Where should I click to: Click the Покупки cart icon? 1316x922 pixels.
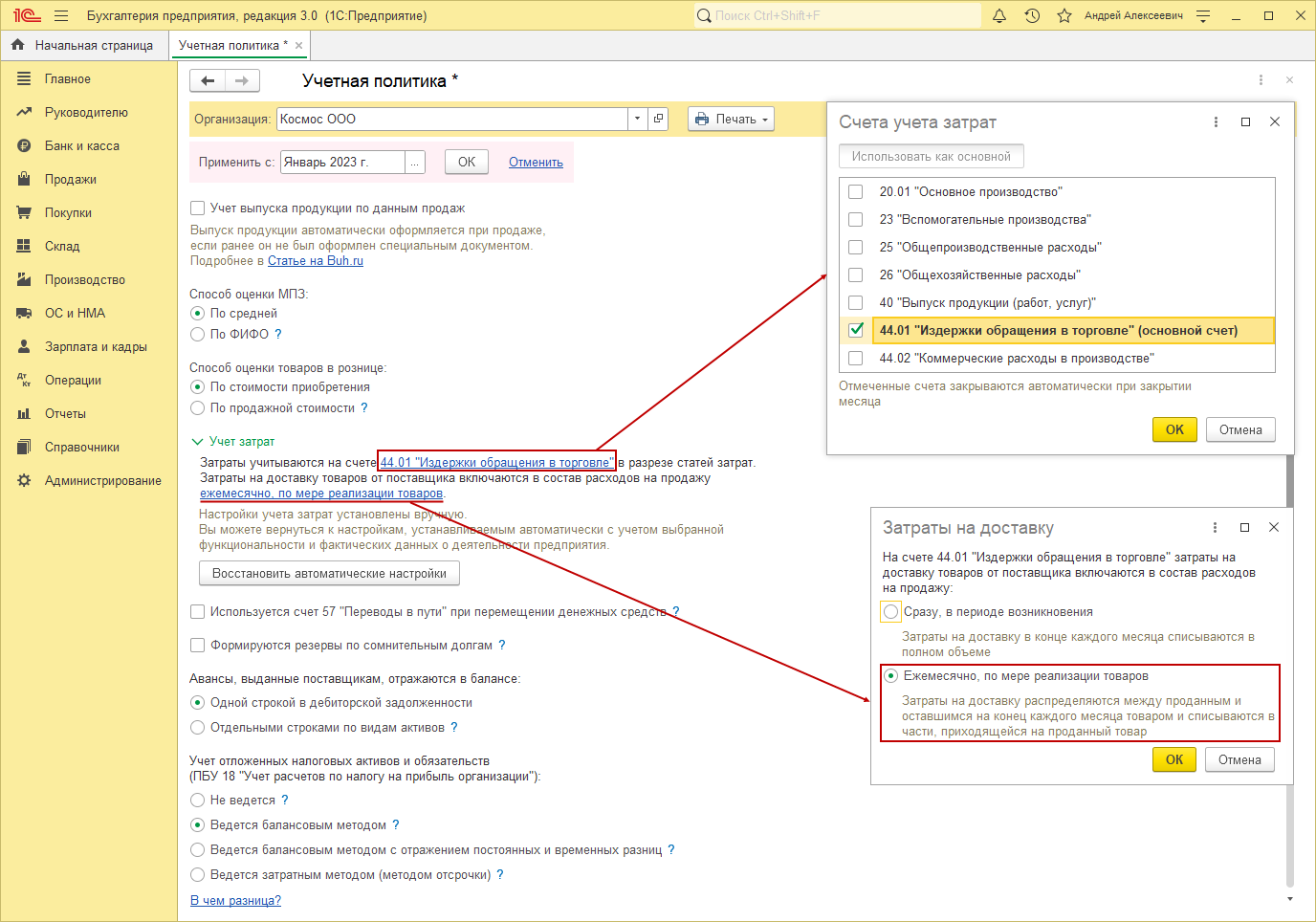(24, 212)
